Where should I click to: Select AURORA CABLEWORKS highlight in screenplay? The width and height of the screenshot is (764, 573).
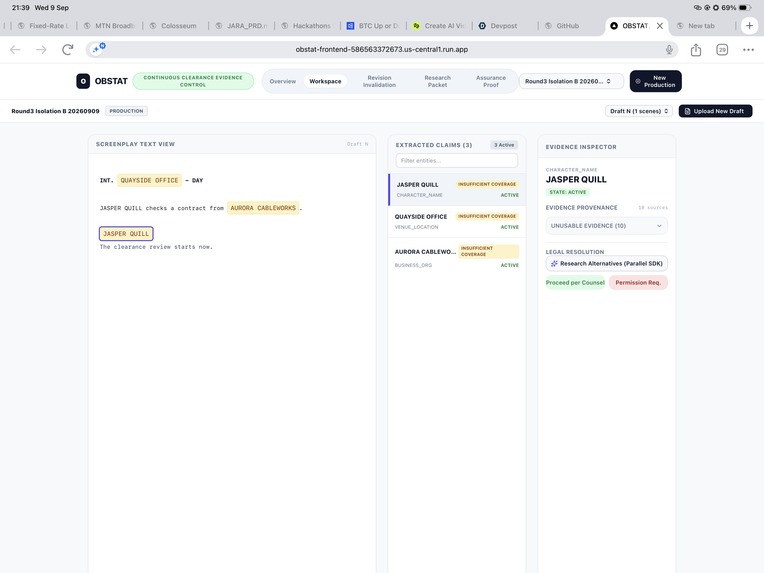point(263,208)
